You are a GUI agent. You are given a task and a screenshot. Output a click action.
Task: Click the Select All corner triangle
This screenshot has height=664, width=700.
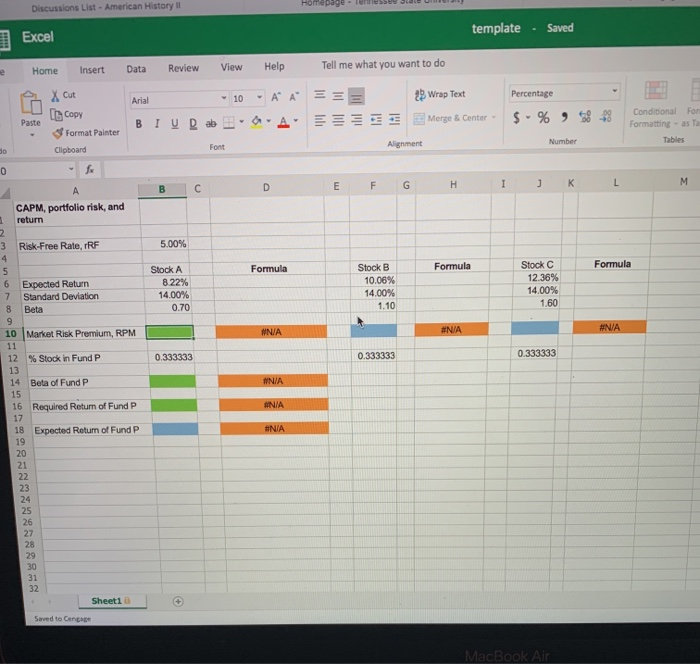coord(6,193)
